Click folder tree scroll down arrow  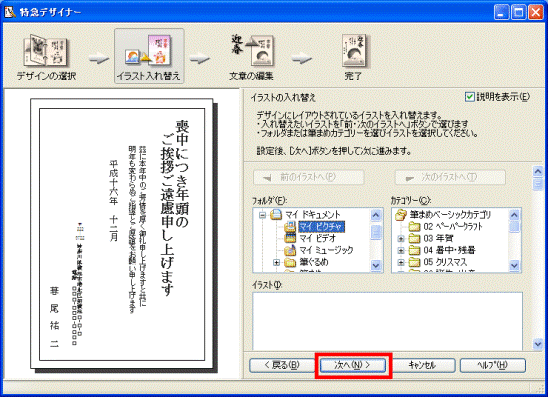376,266
